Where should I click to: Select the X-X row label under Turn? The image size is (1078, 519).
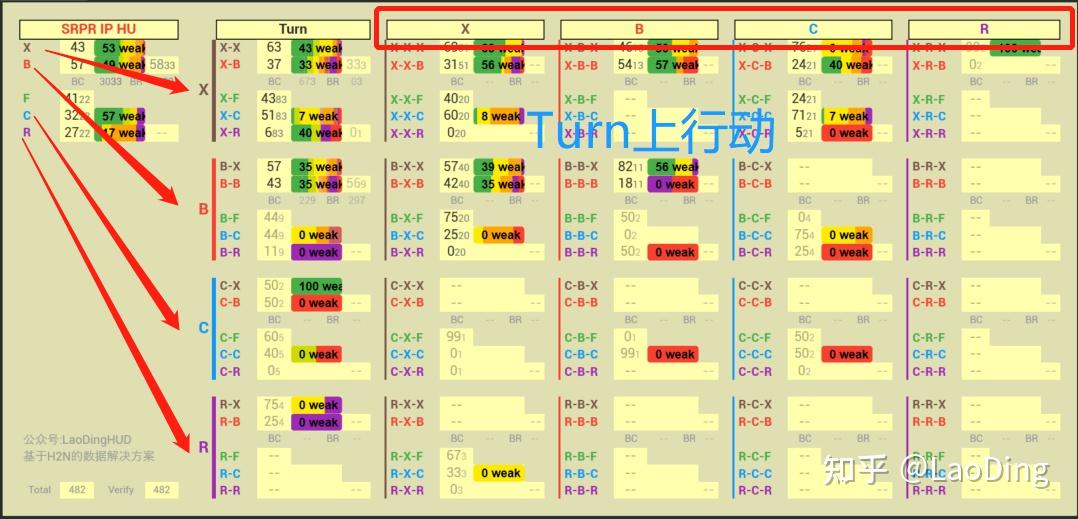pos(230,48)
